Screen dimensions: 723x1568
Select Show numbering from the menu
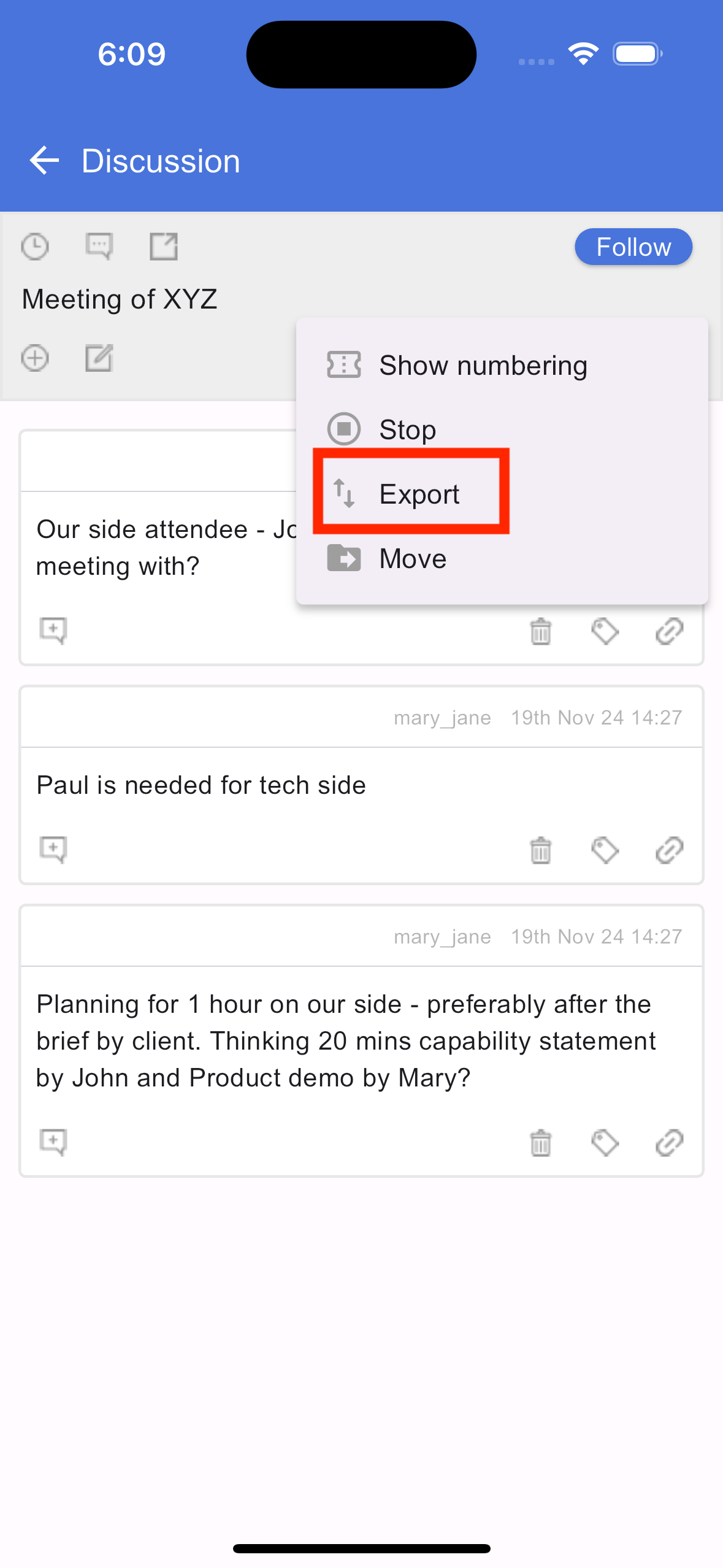(x=502, y=366)
